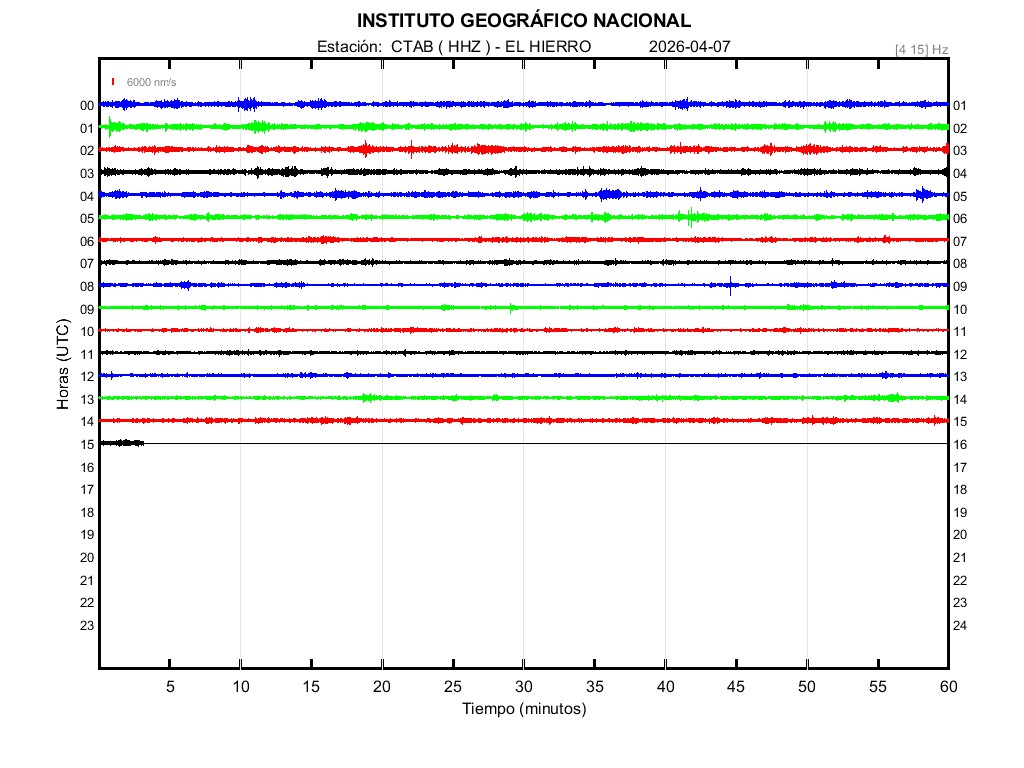Screen dimensions: 1024x768
Task: Click the 30 minute tick label
Action: 523,686
